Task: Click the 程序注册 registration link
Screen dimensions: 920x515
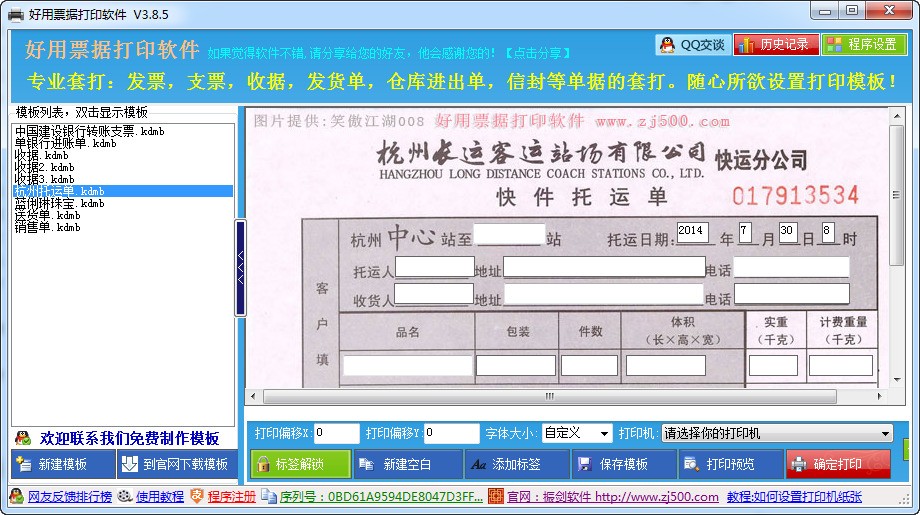Action: pyautogui.click(x=231, y=497)
